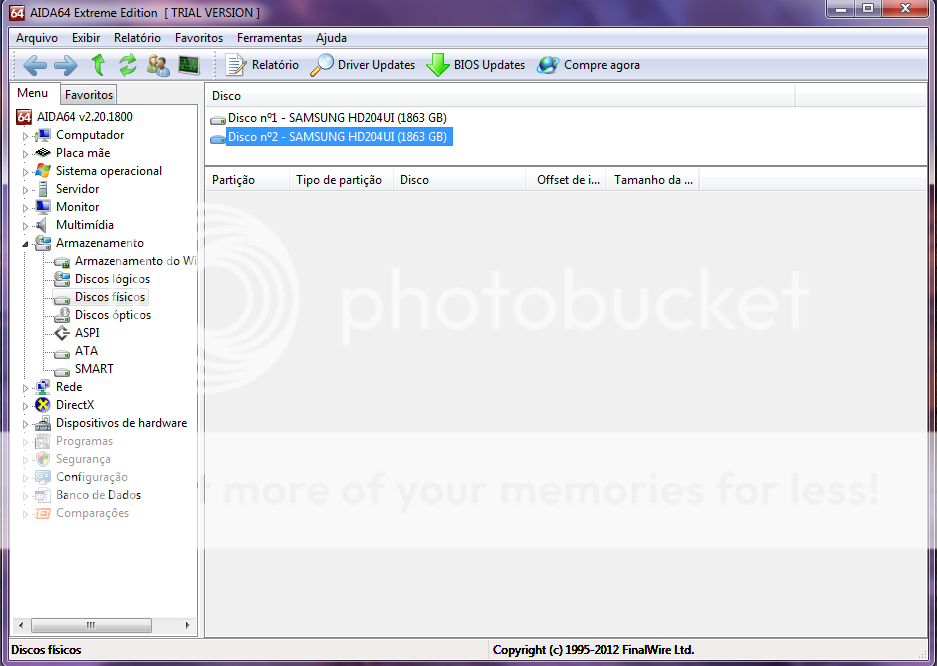This screenshot has height=666, width=937.
Task: Select Disco nº1 SAMSUNG HD204UI entry
Action: [336, 118]
